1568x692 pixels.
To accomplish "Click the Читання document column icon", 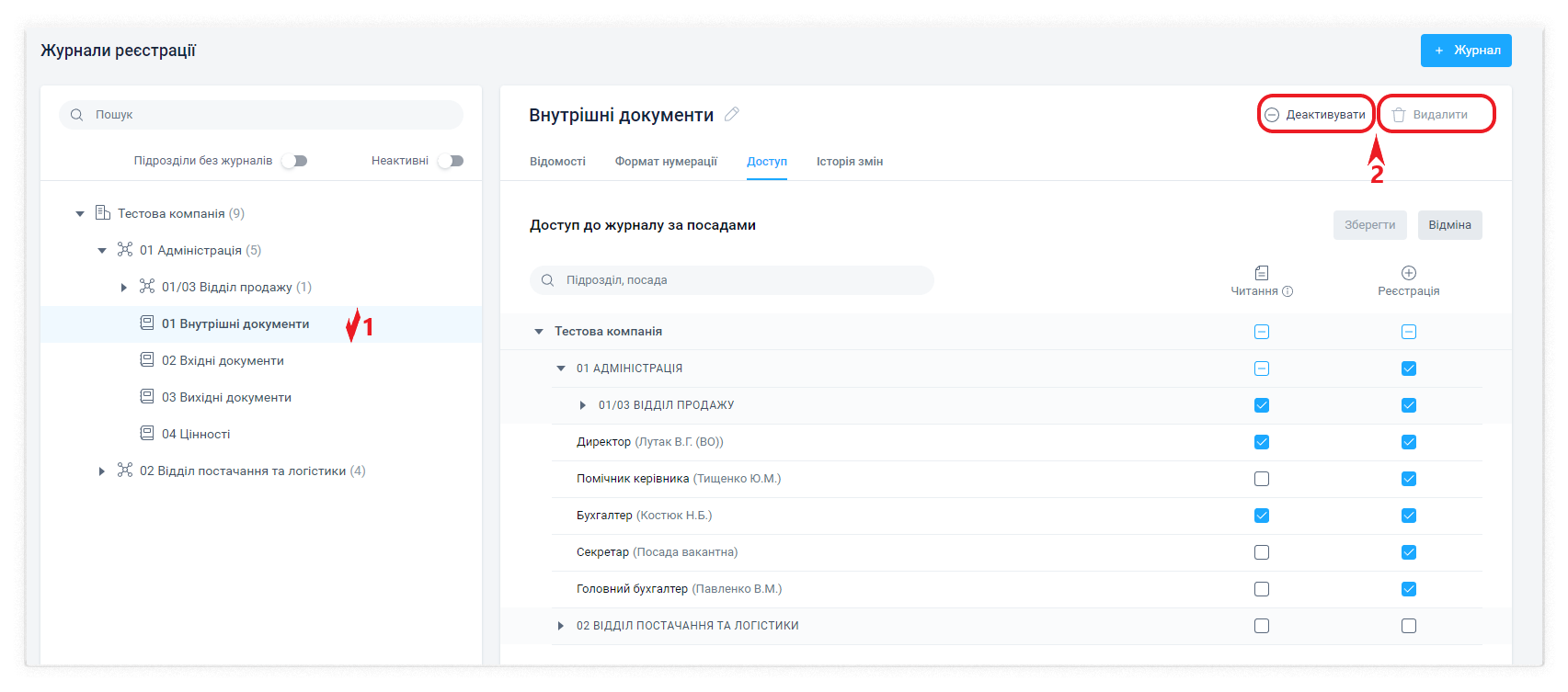I will (x=1261, y=273).
